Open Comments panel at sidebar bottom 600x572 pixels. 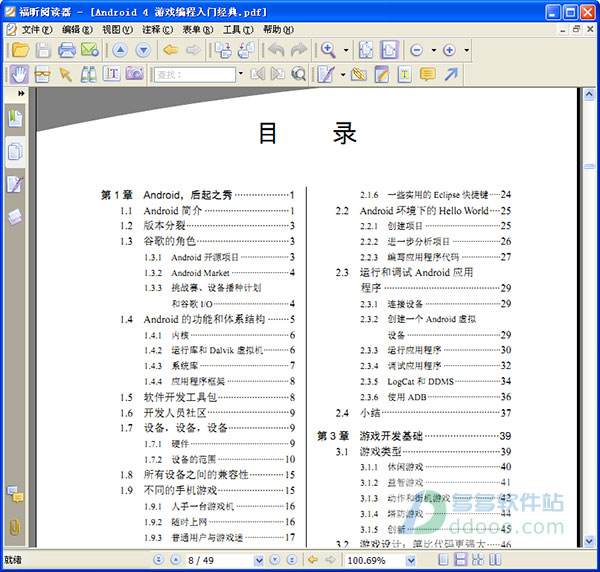tap(15, 494)
